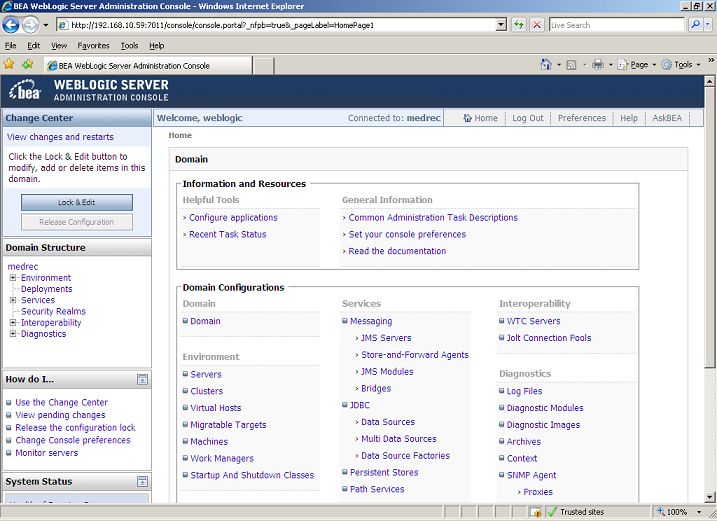Click the Live Search input field
Image resolution: width=717 pixels, height=521 pixels.
(616, 25)
